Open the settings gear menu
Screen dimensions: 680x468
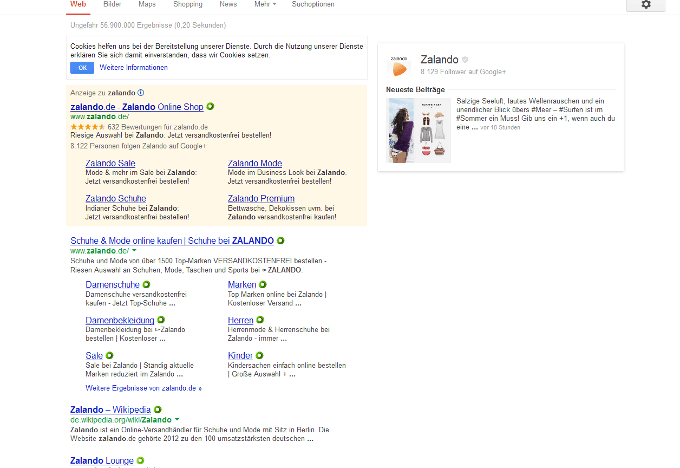pyautogui.click(x=645, y=5)
